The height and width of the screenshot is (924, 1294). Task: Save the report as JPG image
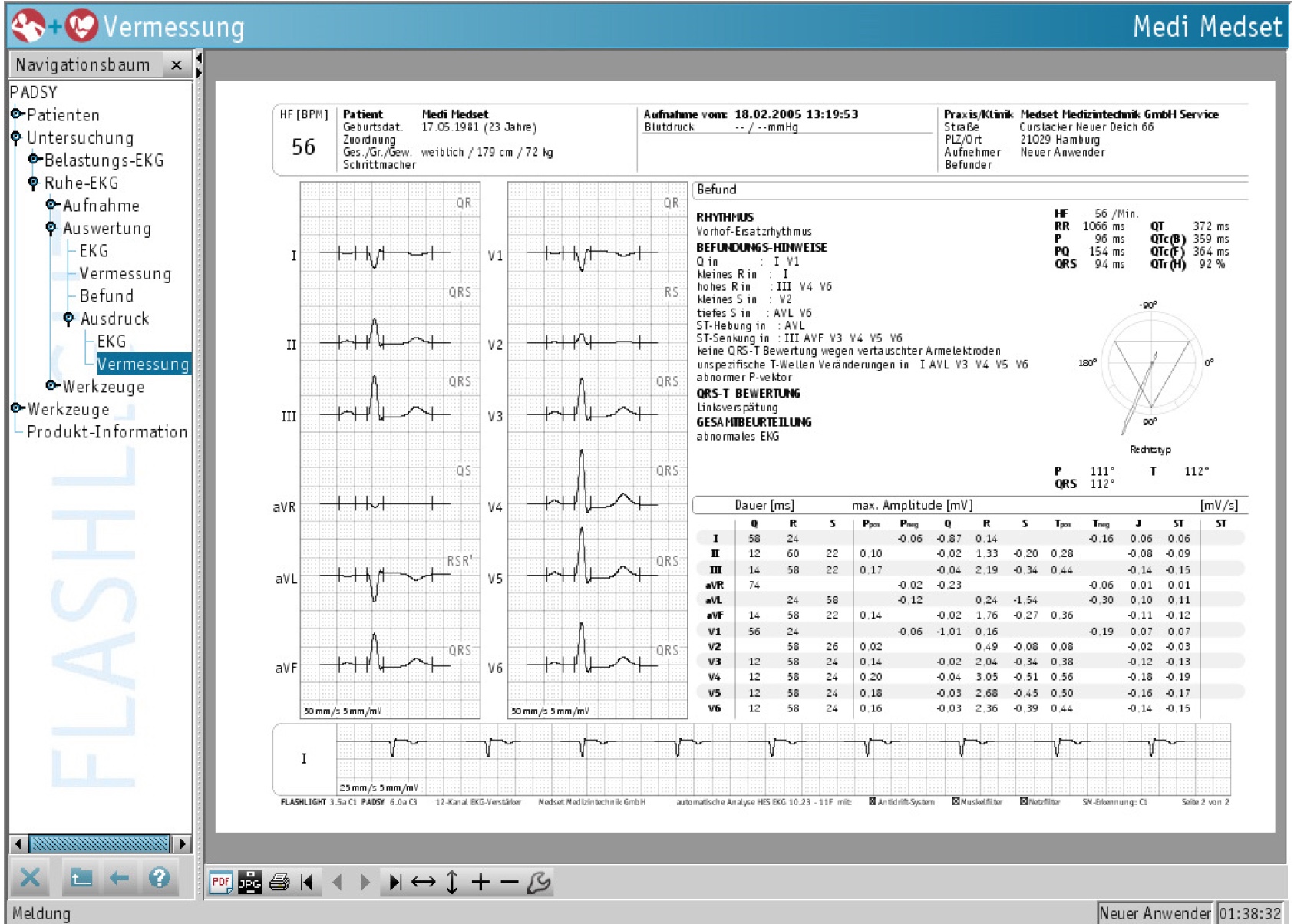click(x=250, y=882)
